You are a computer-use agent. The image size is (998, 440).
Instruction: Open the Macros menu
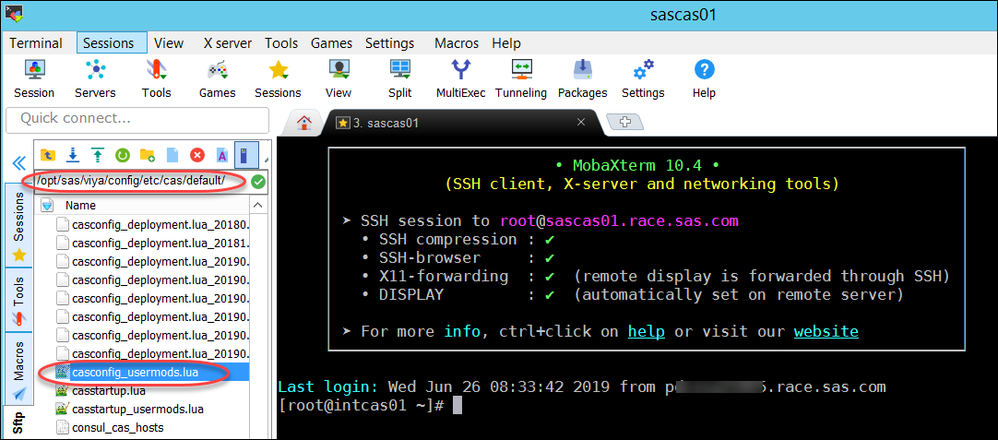(456, 43)
